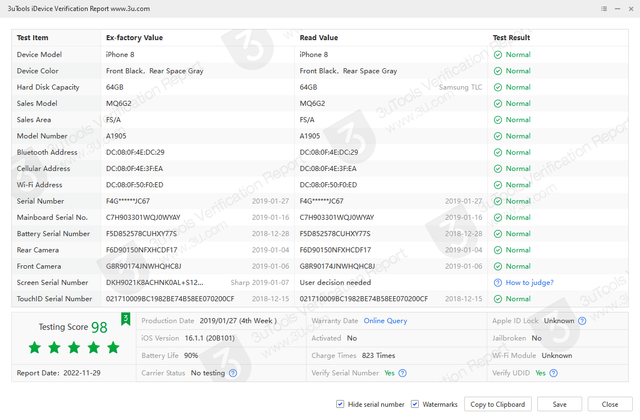This screenshot has height=420, width=640.
Task: Click the Activated No value
Action: coord(352,338)
